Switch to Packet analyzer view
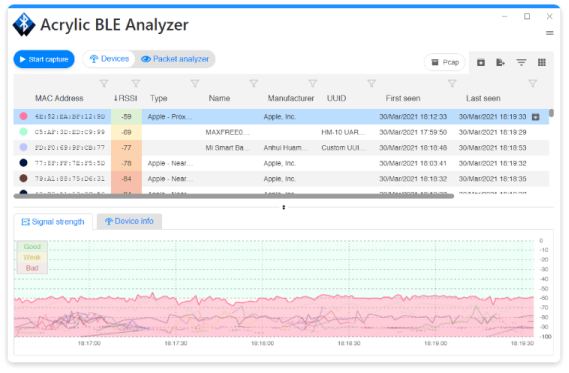This screenshot has height=373, width=569. tap(175, 59)
